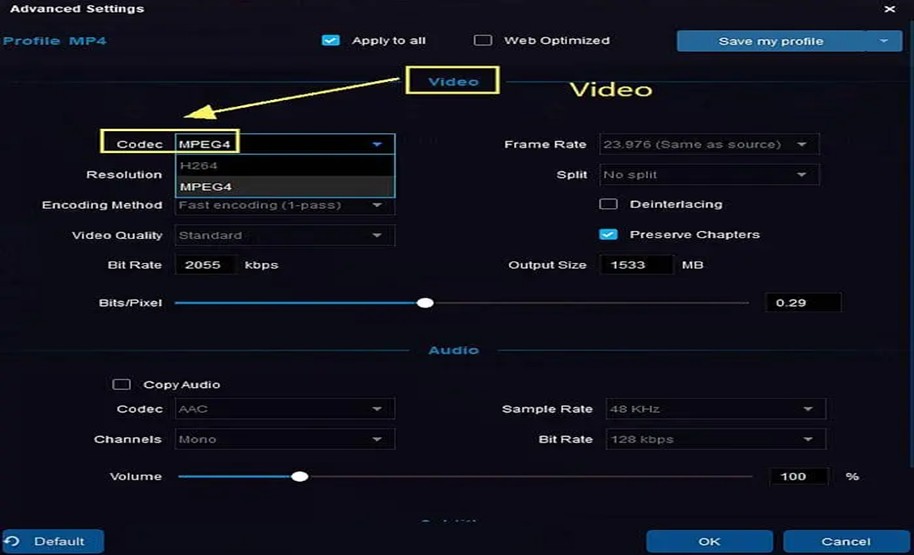Click the Save my profile button
The image size is (914, 555).
[x=771, y=41]
